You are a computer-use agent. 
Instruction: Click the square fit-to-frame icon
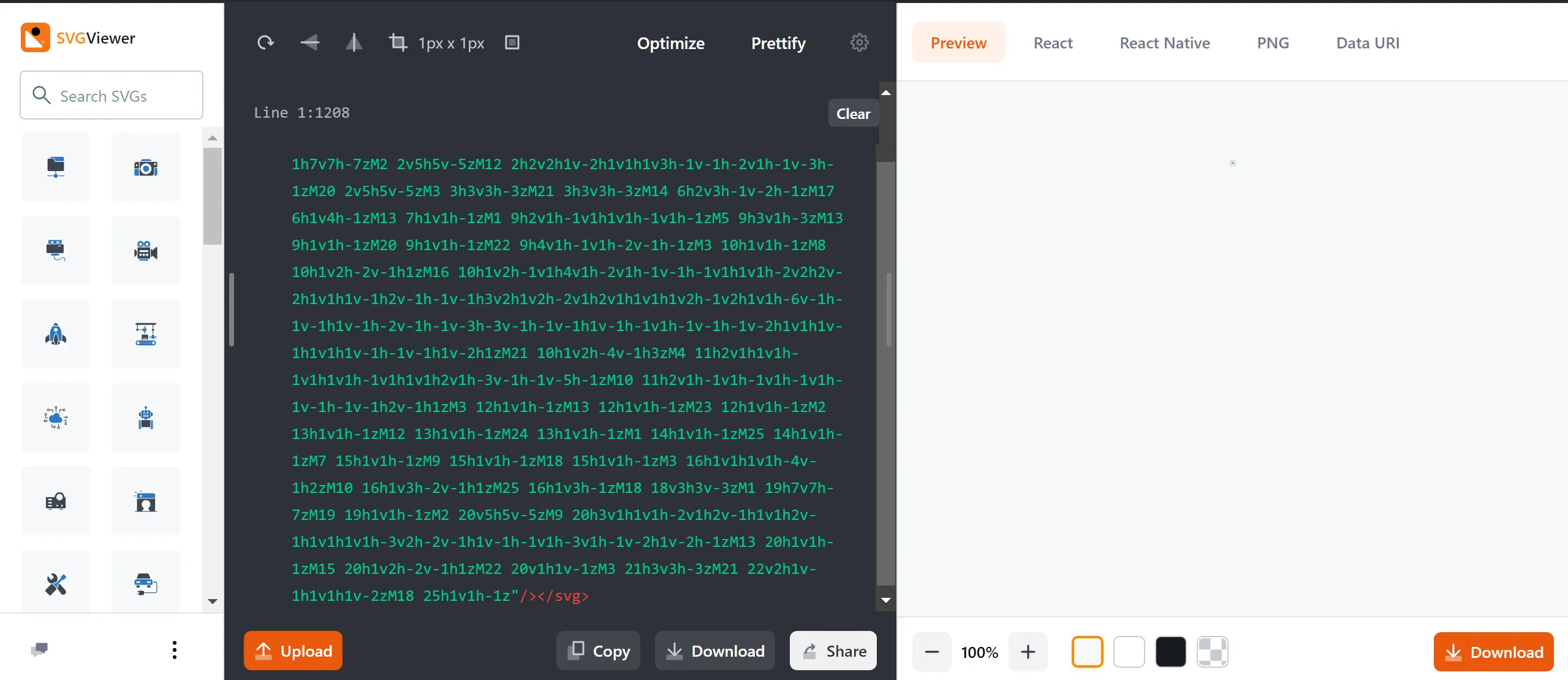pos(512,42)
